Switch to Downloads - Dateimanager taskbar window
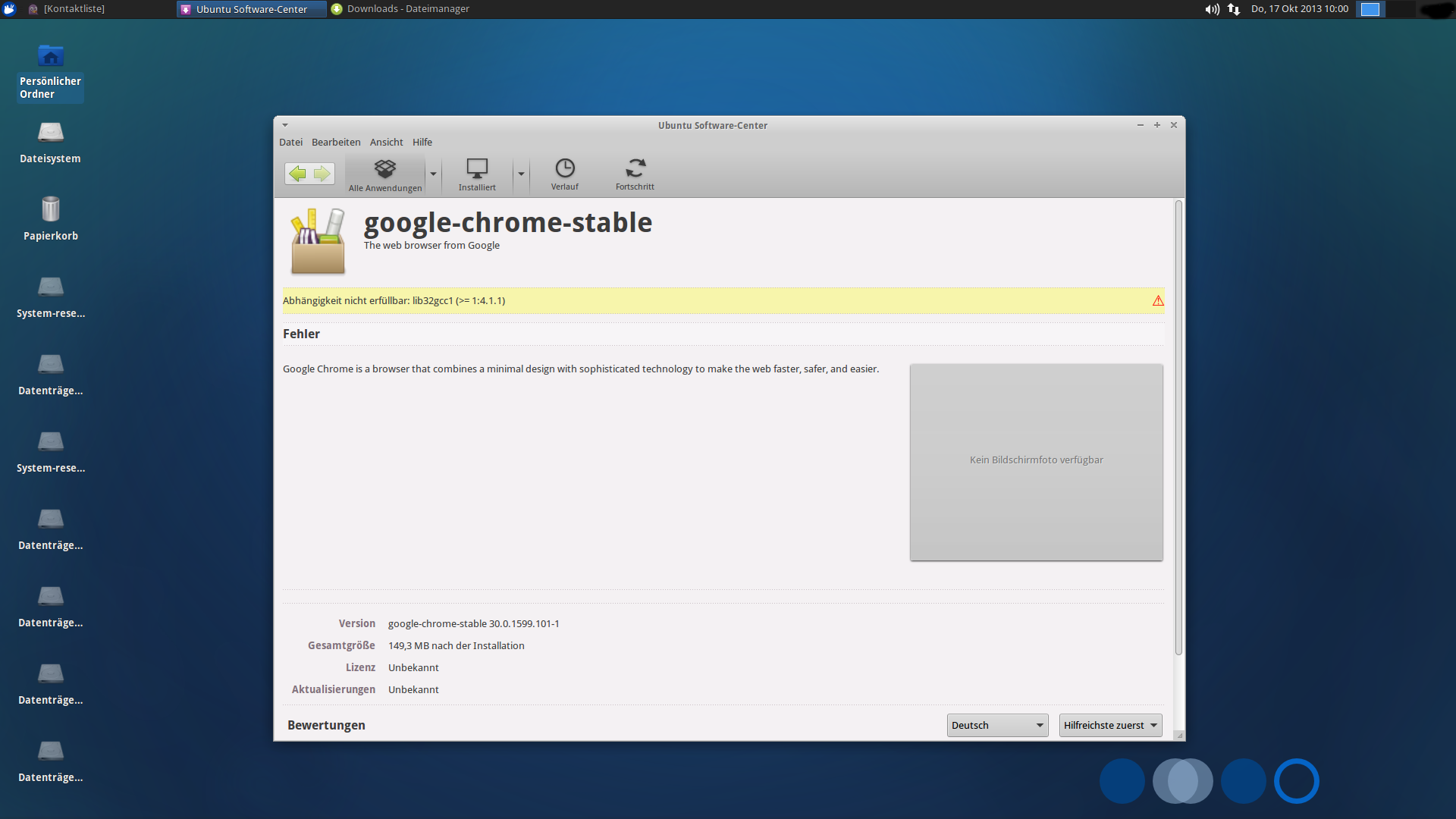1456x819 pixels. [400, 9]
